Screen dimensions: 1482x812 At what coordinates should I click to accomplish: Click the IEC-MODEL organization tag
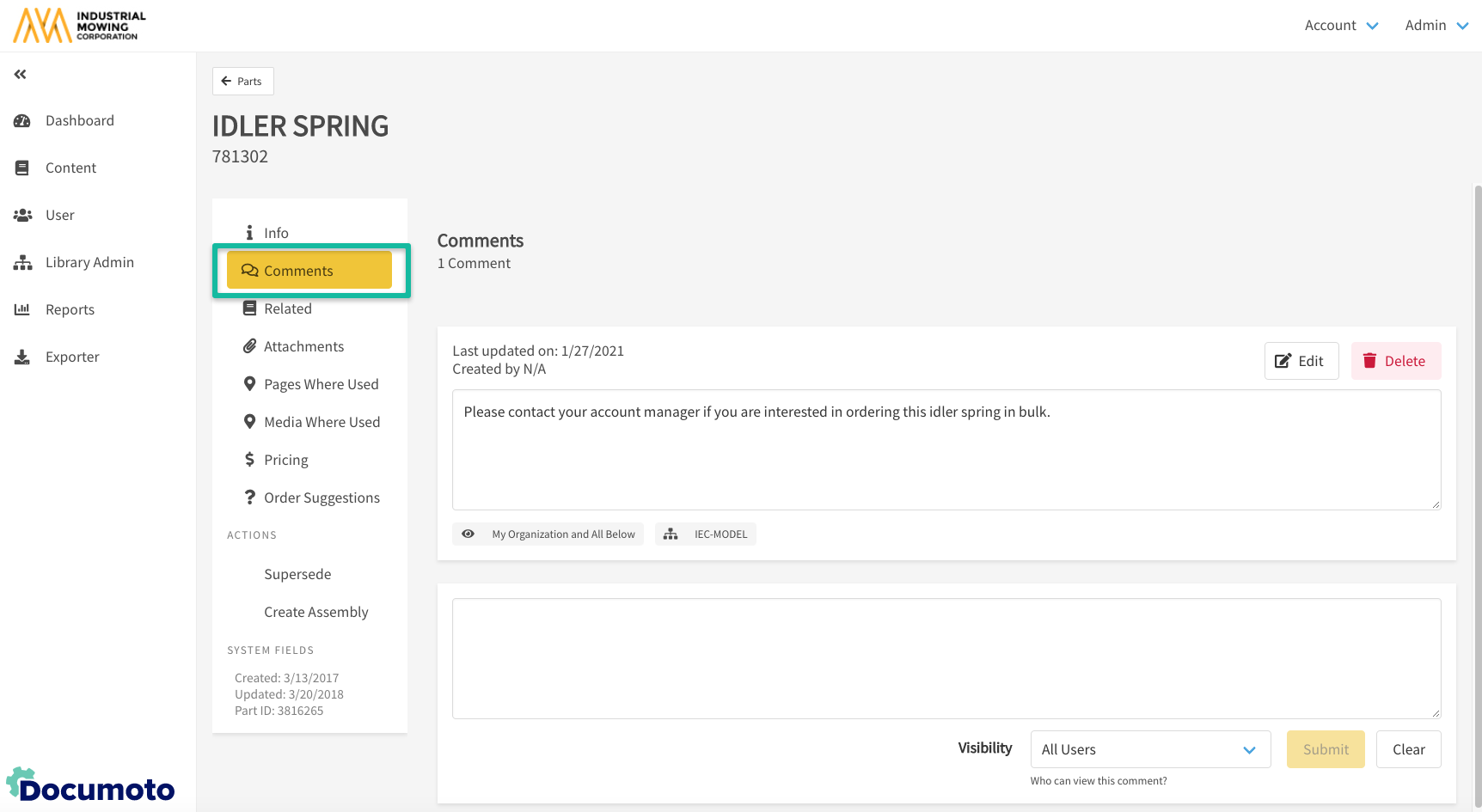tap(706, 534)
